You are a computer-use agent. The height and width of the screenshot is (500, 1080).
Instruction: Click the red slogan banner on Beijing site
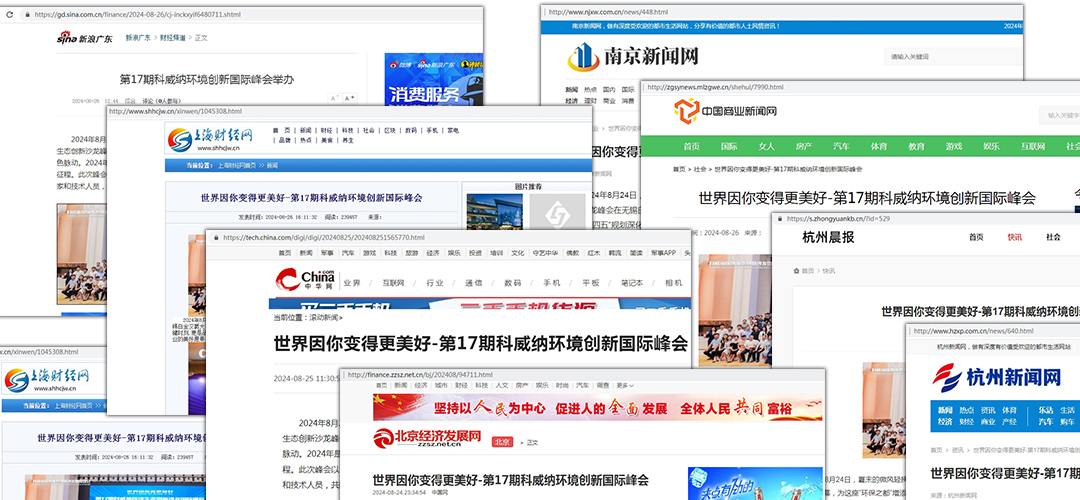582,408
